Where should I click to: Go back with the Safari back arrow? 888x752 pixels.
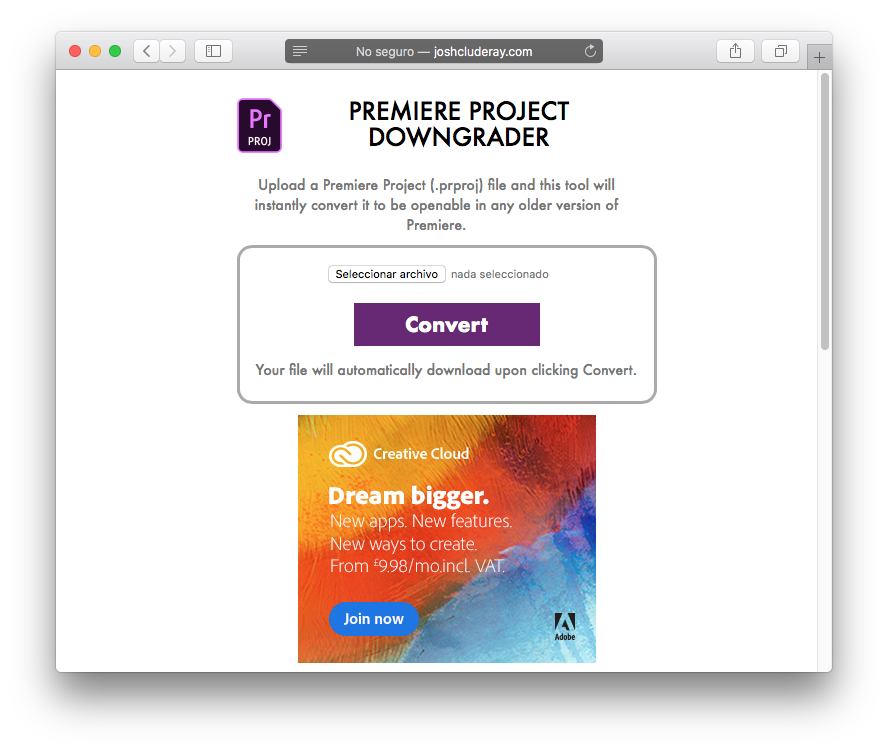click(146, 51)
